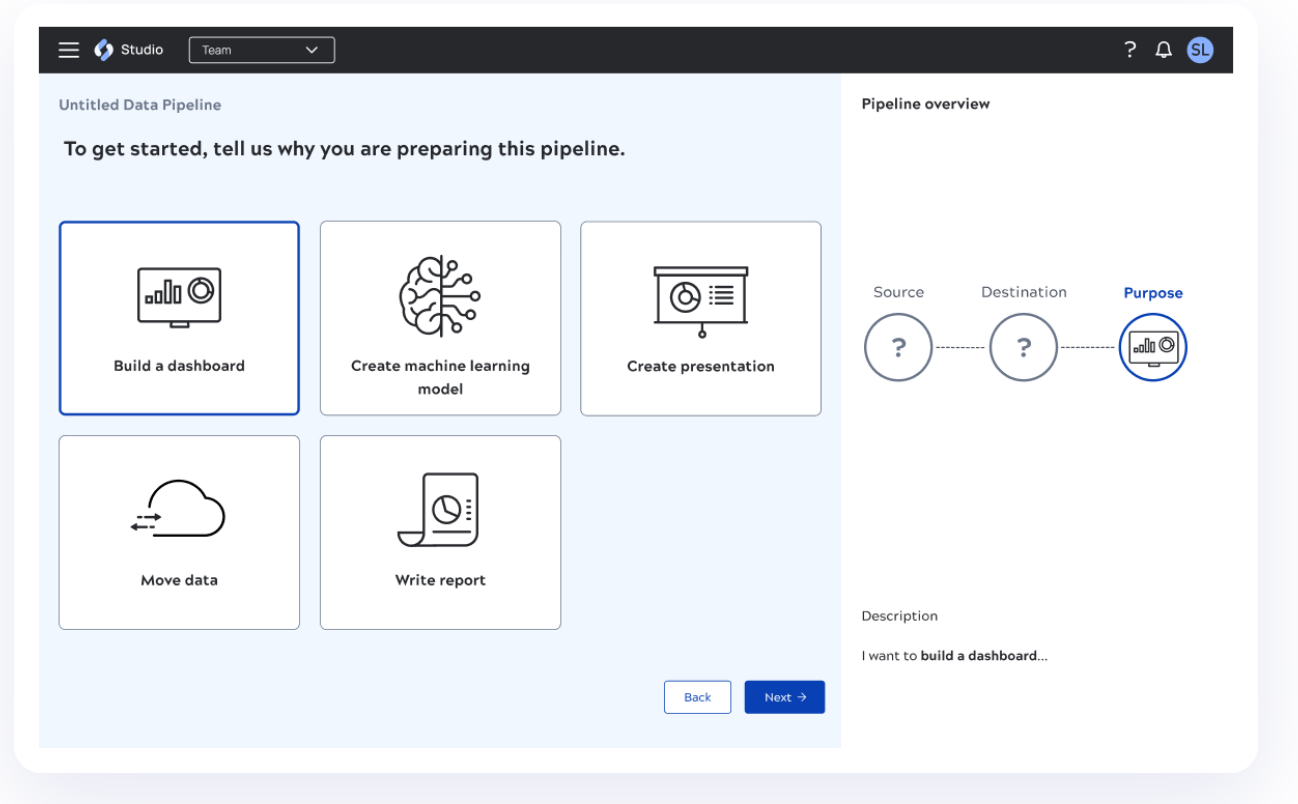Viewport: 1298px width, 804px height.
Task: Click the Studio logo icon
Action: point(104,50)
